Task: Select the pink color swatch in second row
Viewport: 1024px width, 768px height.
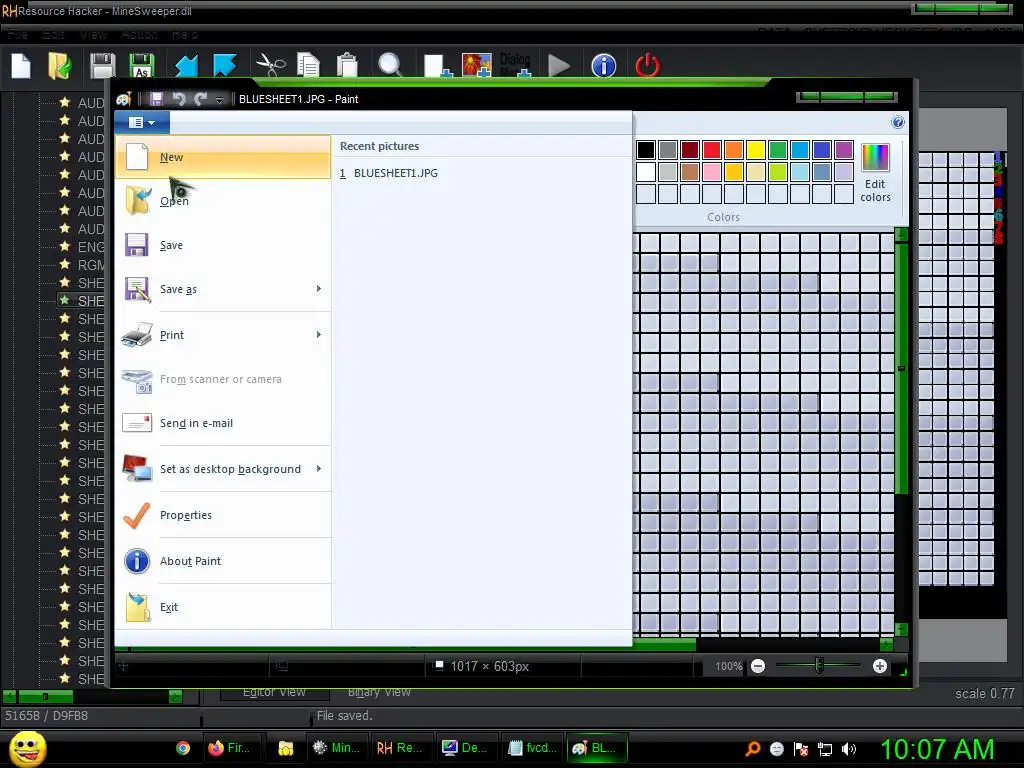Action: (712, 172)
